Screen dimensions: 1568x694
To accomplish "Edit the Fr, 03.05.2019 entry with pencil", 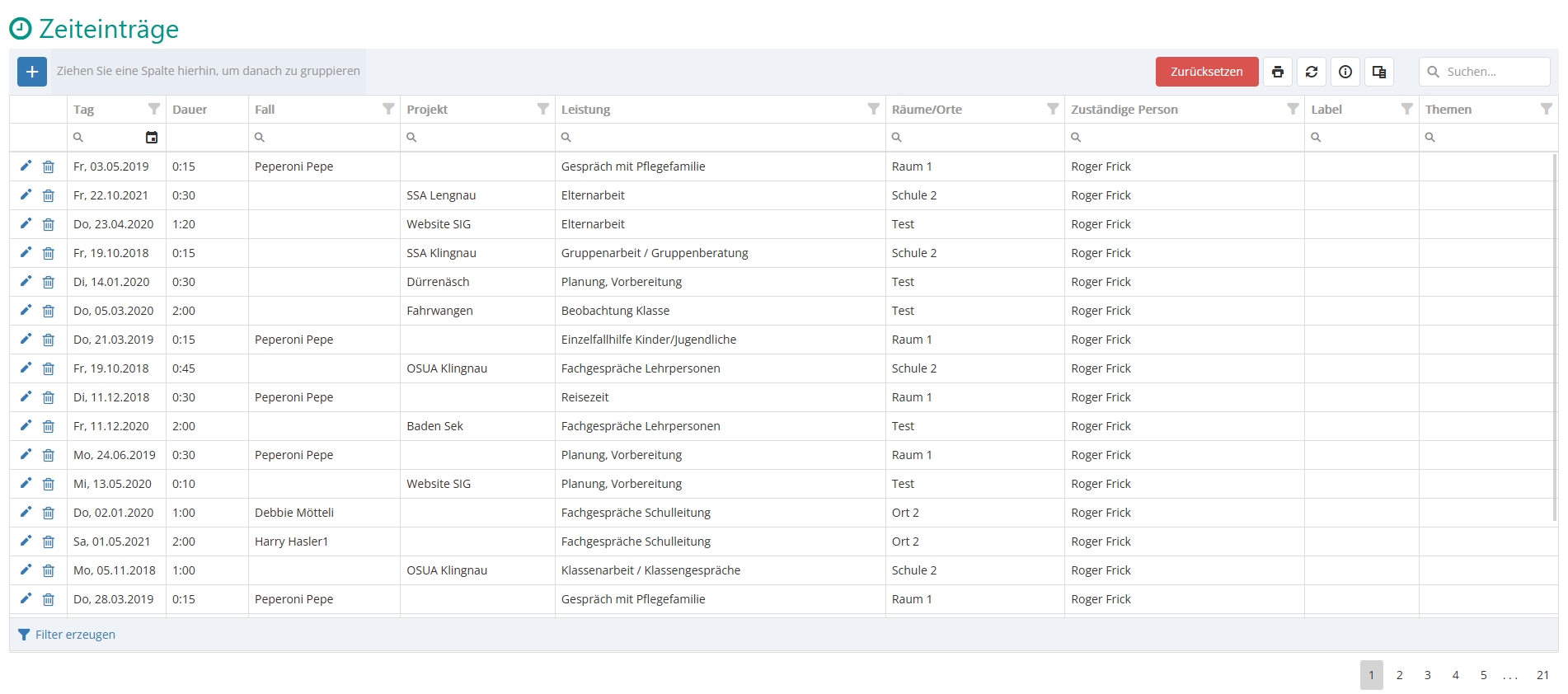I will (x=26, y=166).
